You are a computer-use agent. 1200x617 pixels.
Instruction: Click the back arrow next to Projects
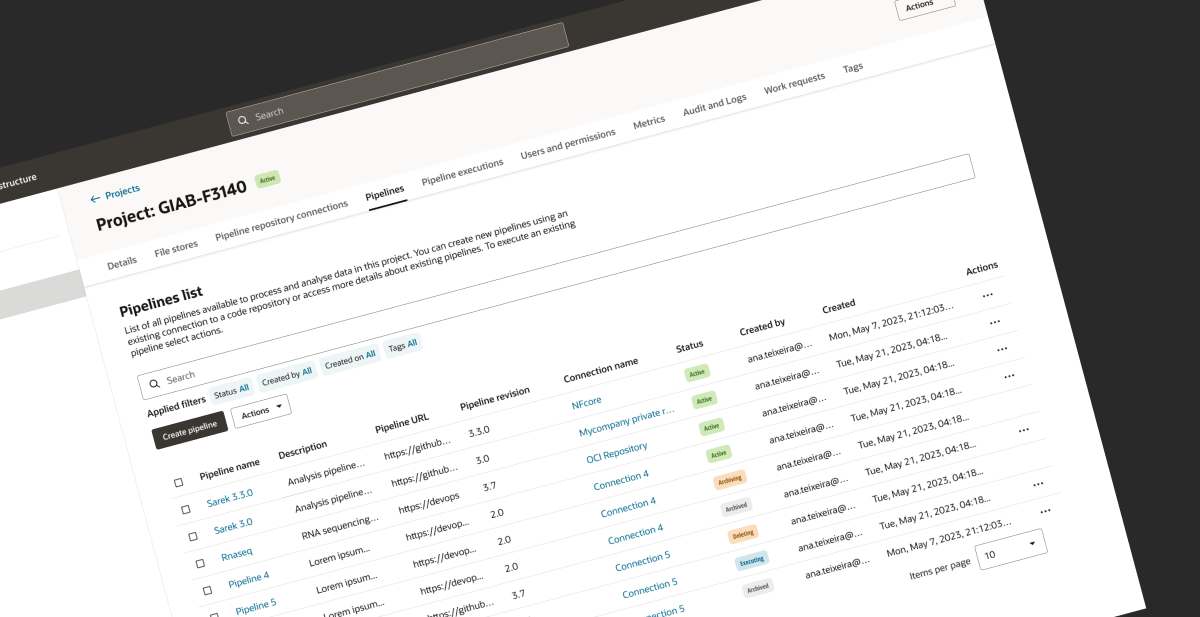[x=95, y=198]
